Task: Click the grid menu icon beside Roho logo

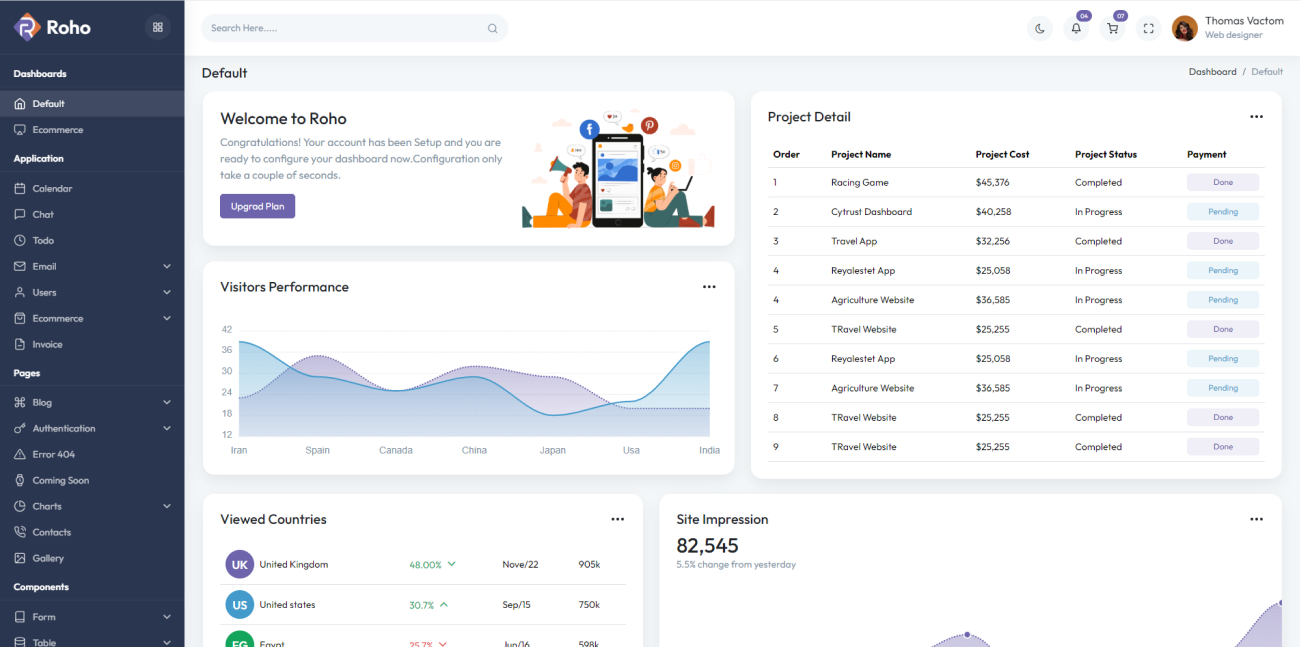Action: [x=157, y=27]
